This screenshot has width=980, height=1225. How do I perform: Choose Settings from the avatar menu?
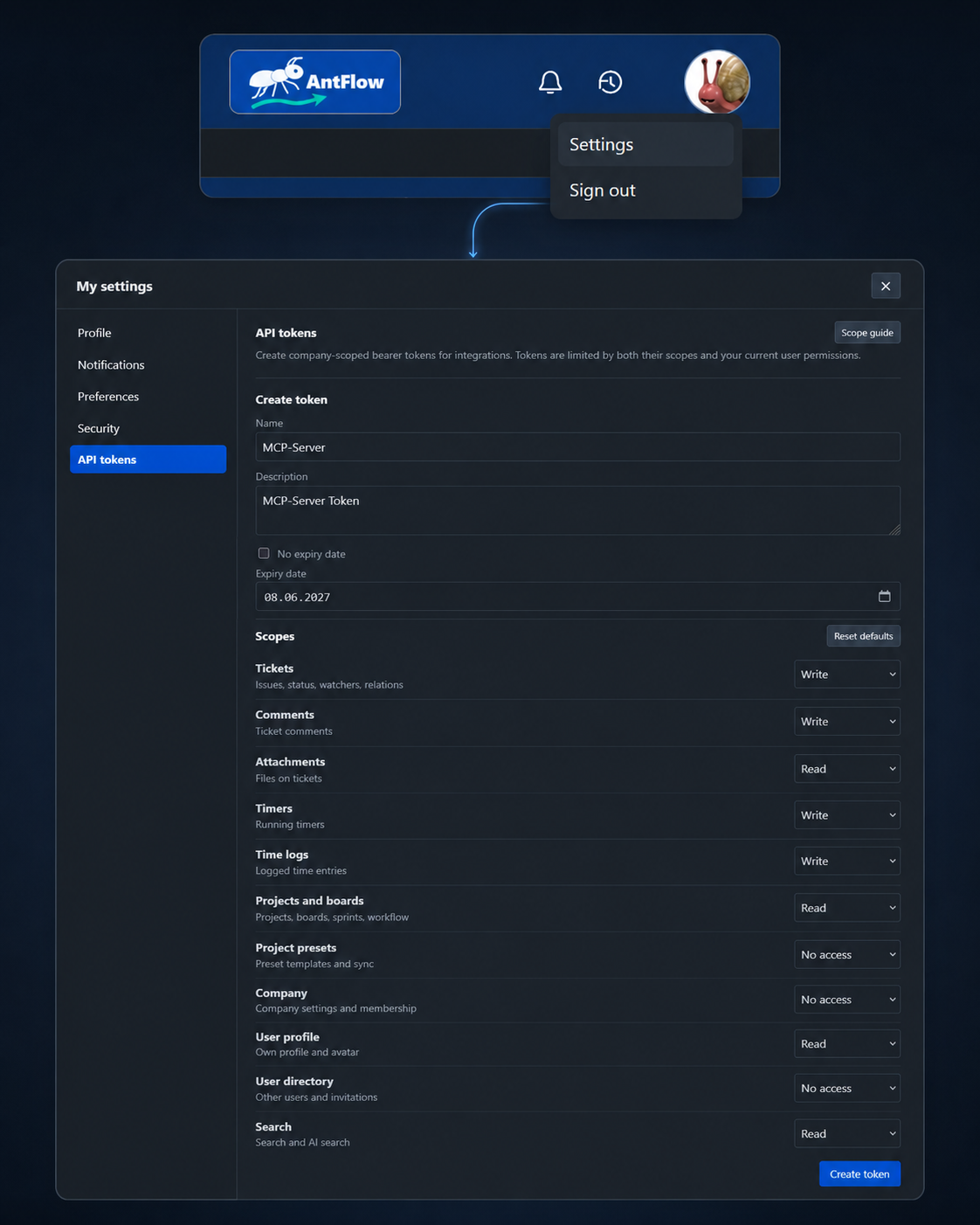(x=645, y=144)
